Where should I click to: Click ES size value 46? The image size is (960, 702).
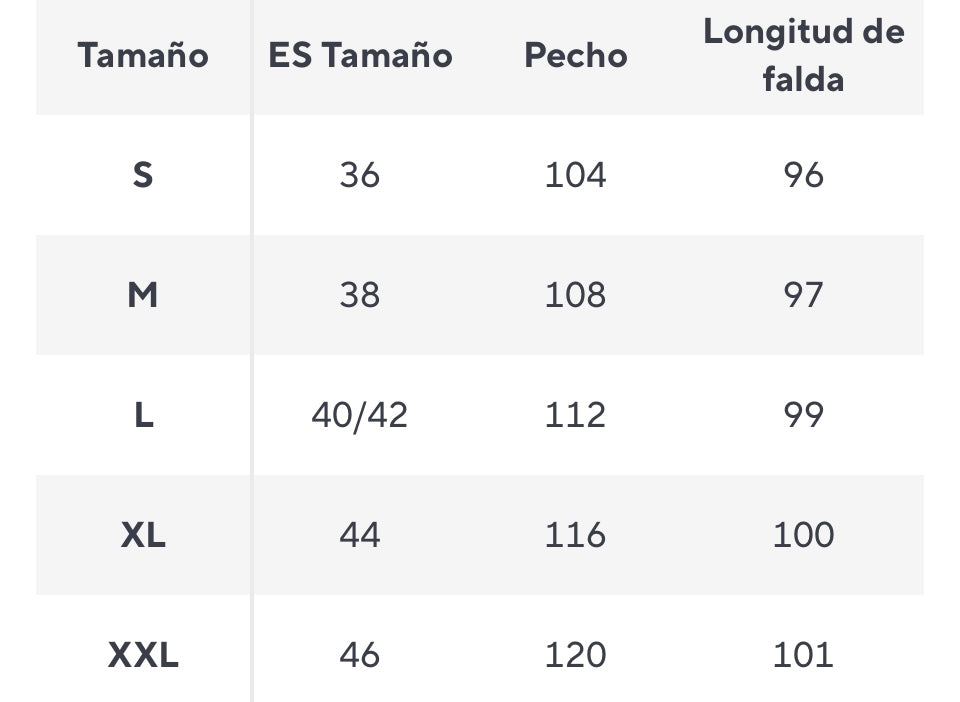360,655
